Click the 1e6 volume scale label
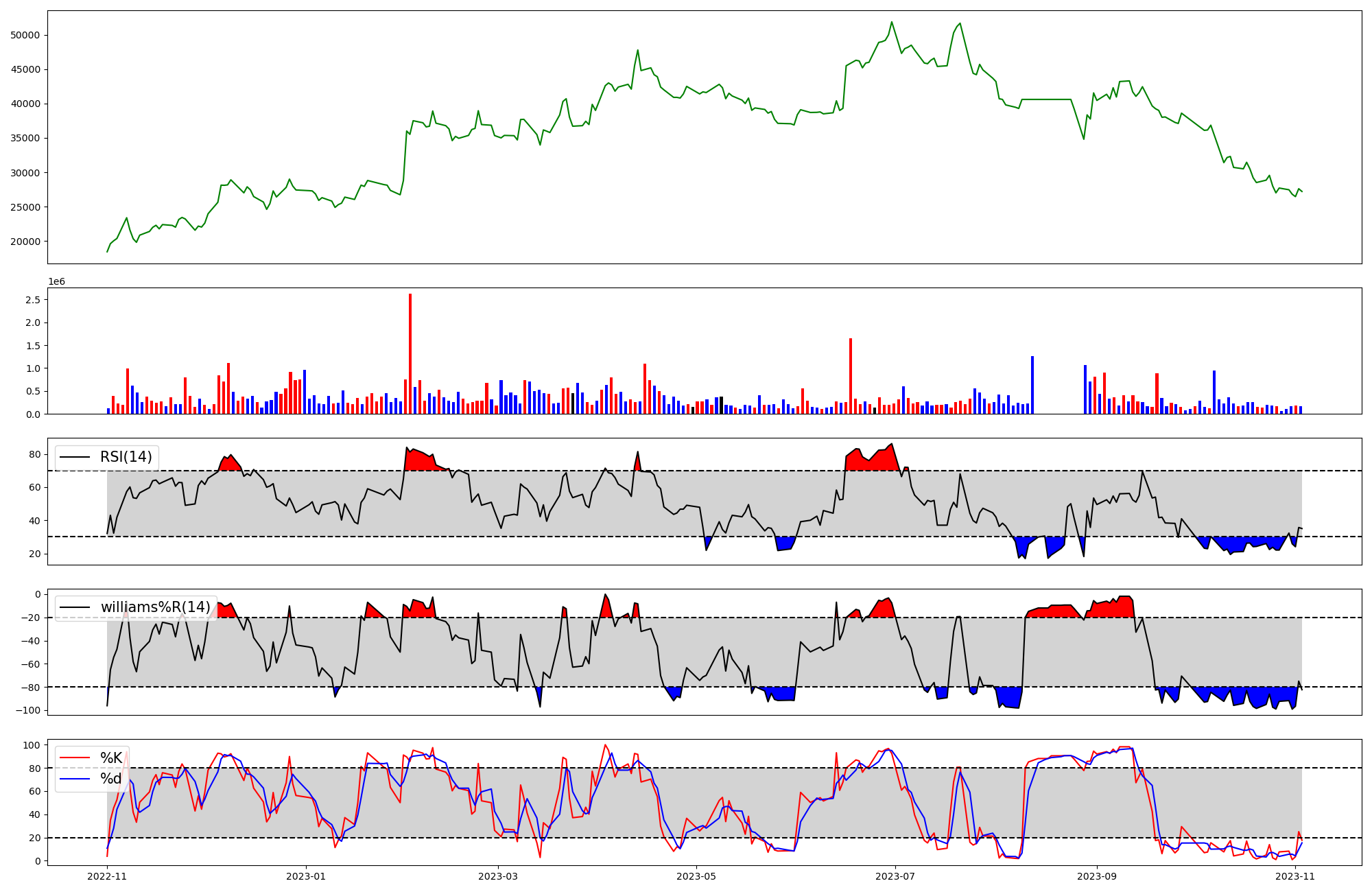Viewport: 1372px width, 892px height. tap(56, 281)
